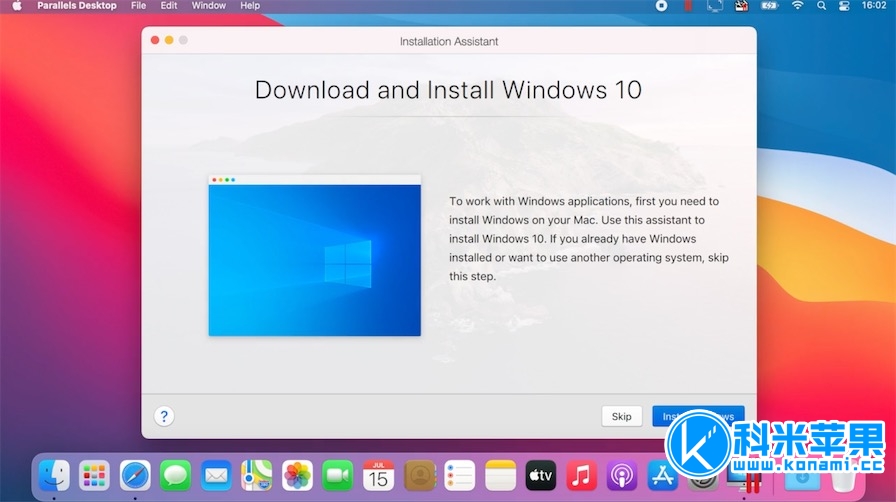Launch Safari from the Dock

(135, 476)
